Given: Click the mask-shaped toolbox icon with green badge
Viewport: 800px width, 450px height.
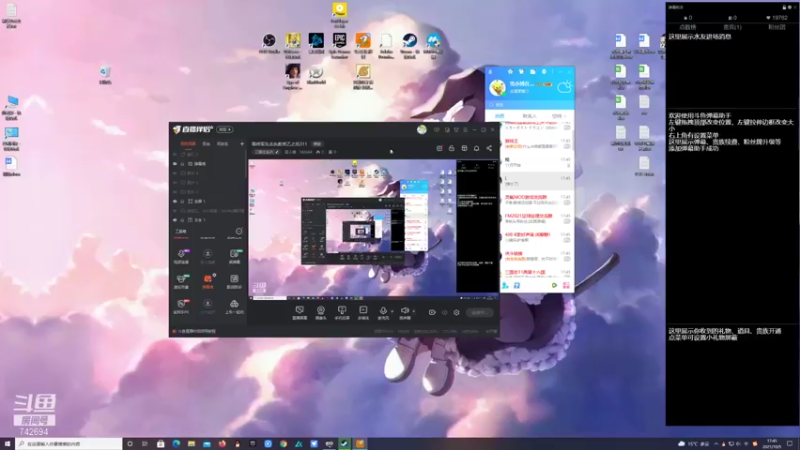Looking at the screenshot, I should 182,281.
